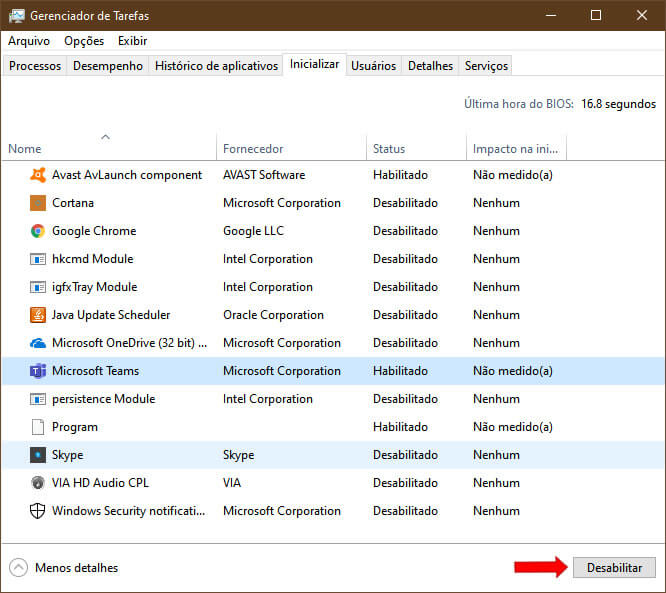Image resolution: width=666 pixels, height=593 pixels.
Task: Click Desabilitado status in Google Chrome row
Action: click(405, 231)
